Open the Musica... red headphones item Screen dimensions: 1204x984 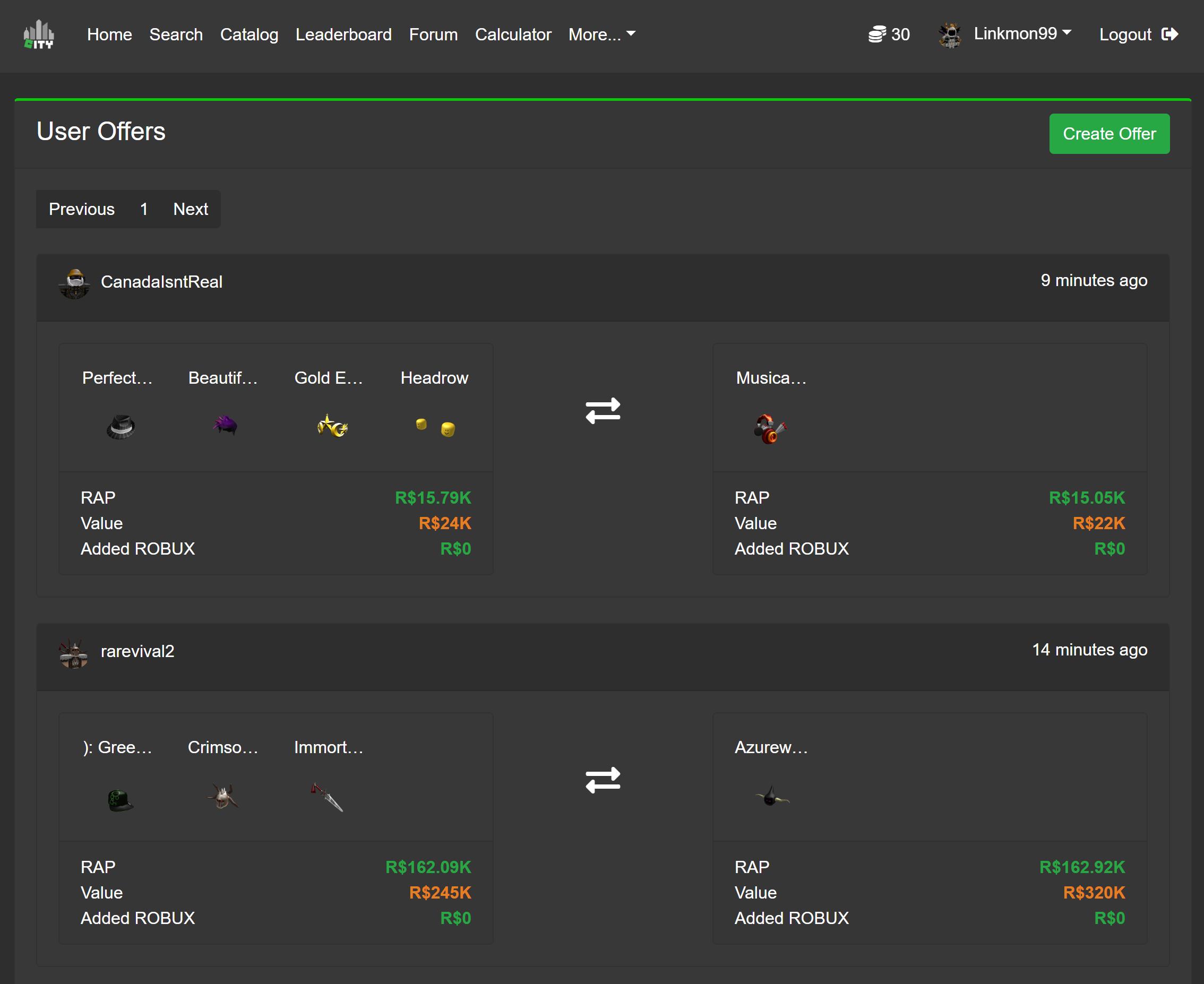tap(770, 428)
